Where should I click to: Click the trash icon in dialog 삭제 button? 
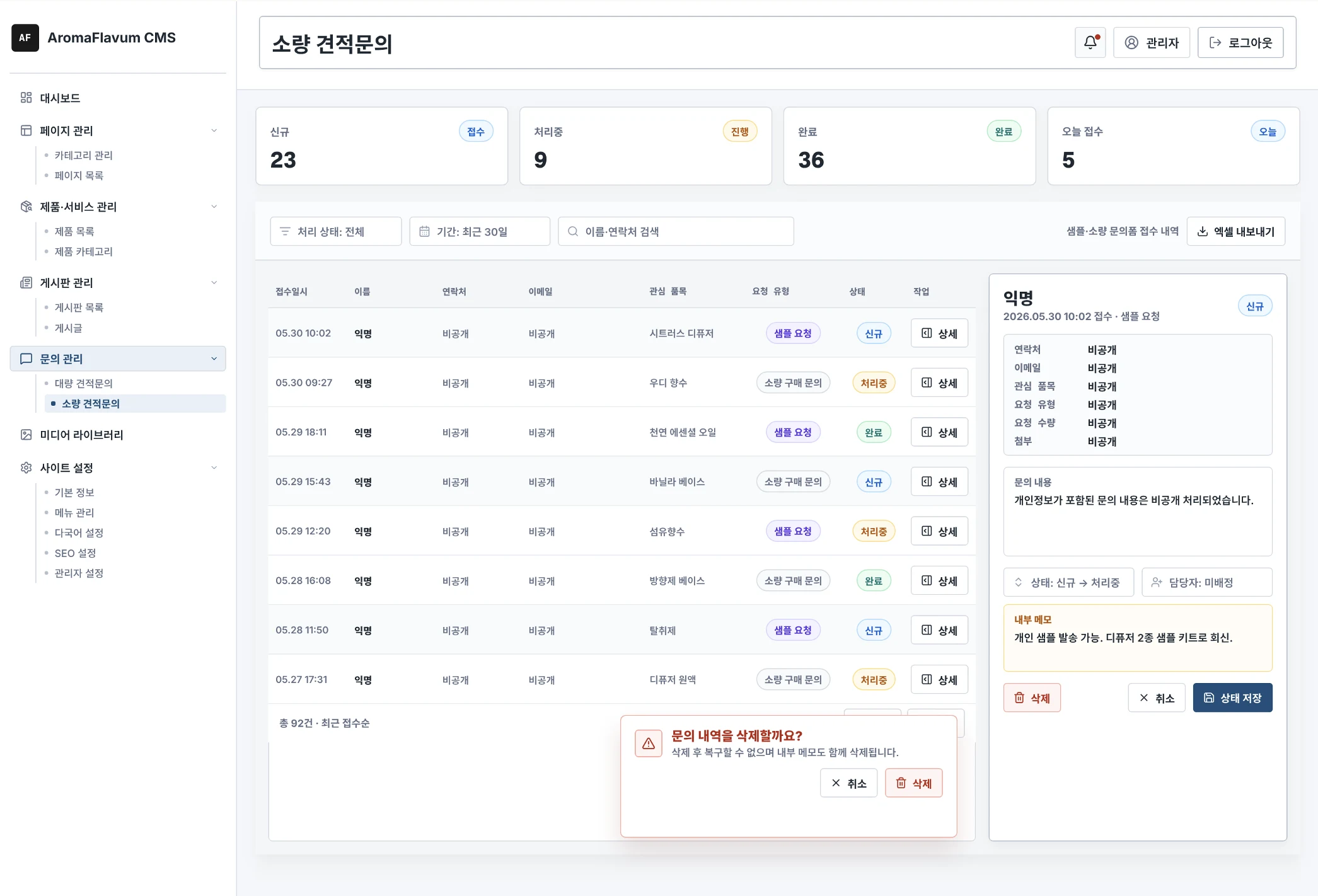pos(901,783)
